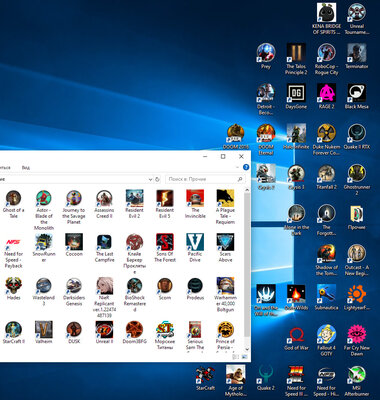
Task: Select the God of War desktop icon
Action: pyautogui.click(x=296, y=338)
